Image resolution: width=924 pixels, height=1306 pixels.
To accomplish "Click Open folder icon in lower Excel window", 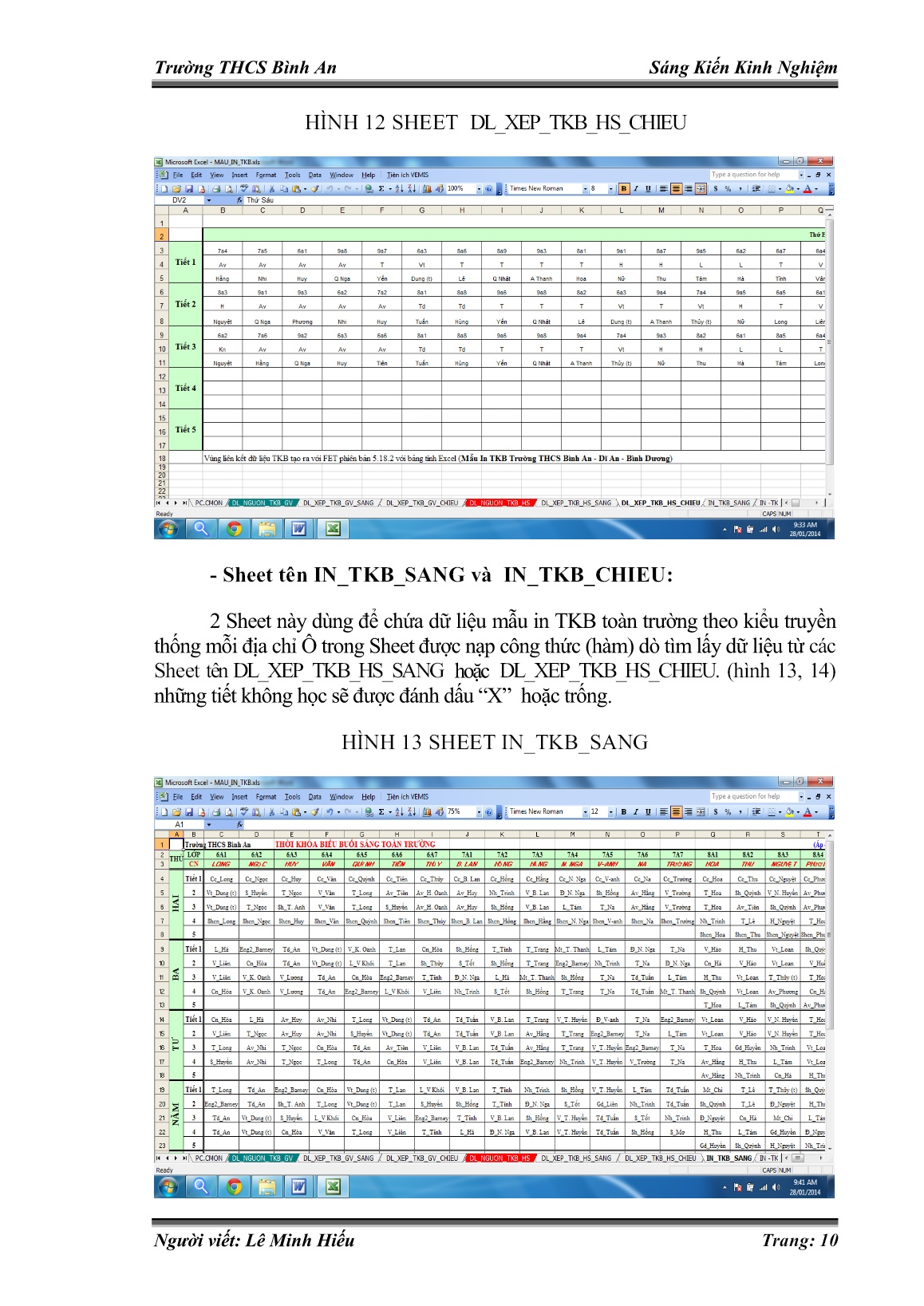I will 177,811.
